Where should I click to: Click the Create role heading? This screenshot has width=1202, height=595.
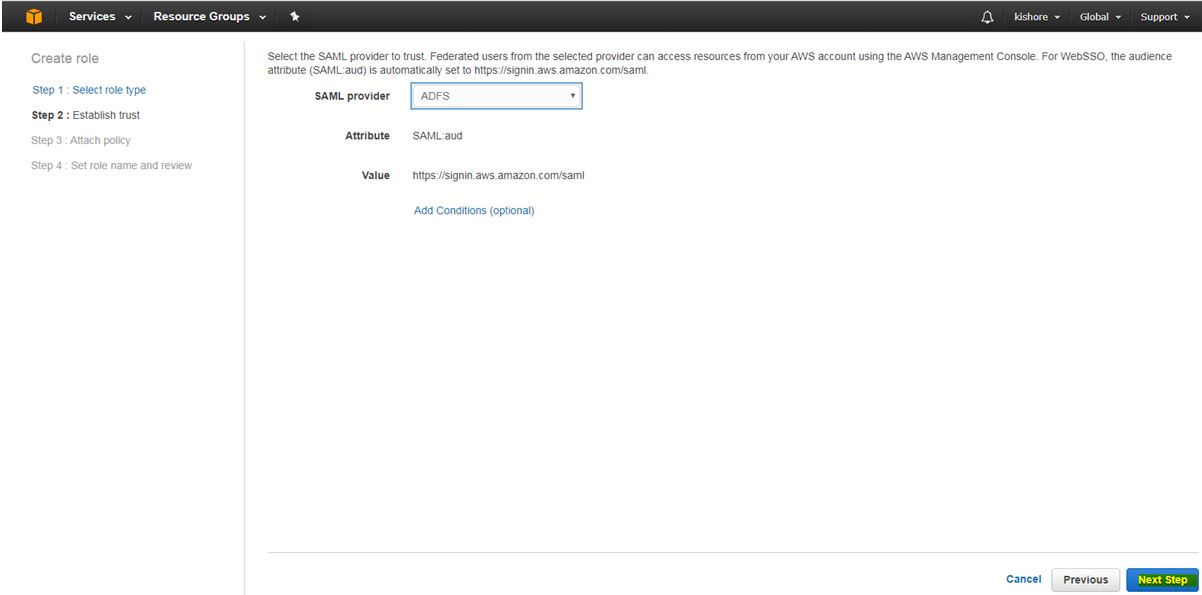(65, 59)
